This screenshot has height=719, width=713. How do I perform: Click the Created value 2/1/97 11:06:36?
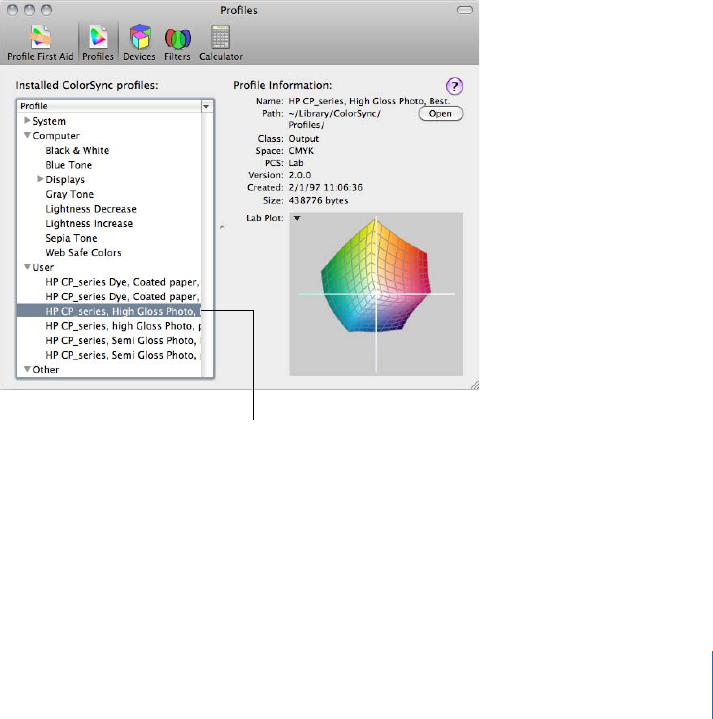(x=326, y=188)
